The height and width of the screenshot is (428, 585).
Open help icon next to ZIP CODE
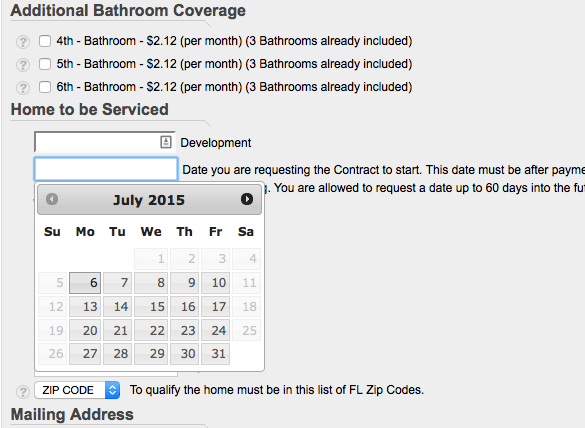[23, 391]
